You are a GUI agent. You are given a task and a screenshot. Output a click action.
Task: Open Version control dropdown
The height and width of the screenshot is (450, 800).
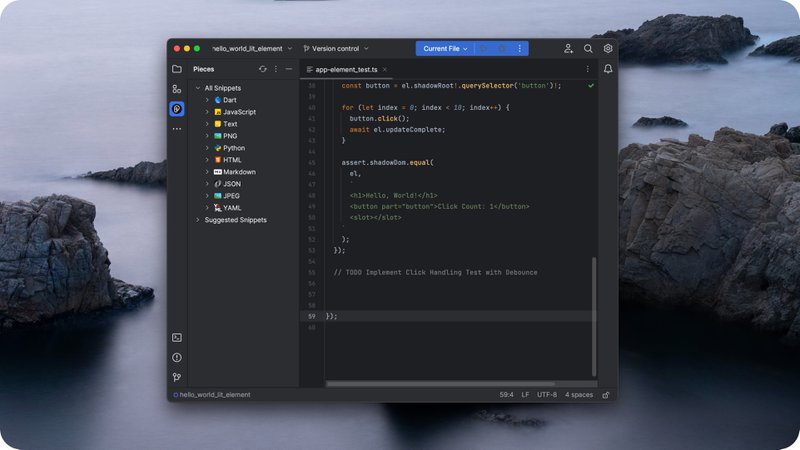(336, 48)
